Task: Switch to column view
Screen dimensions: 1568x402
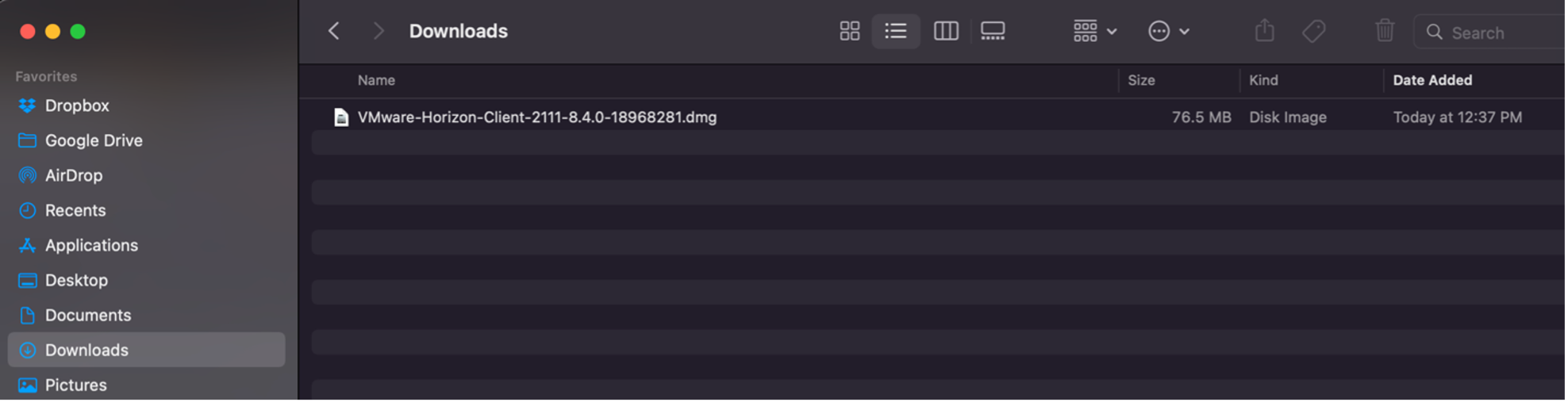Action: point(946,32)
